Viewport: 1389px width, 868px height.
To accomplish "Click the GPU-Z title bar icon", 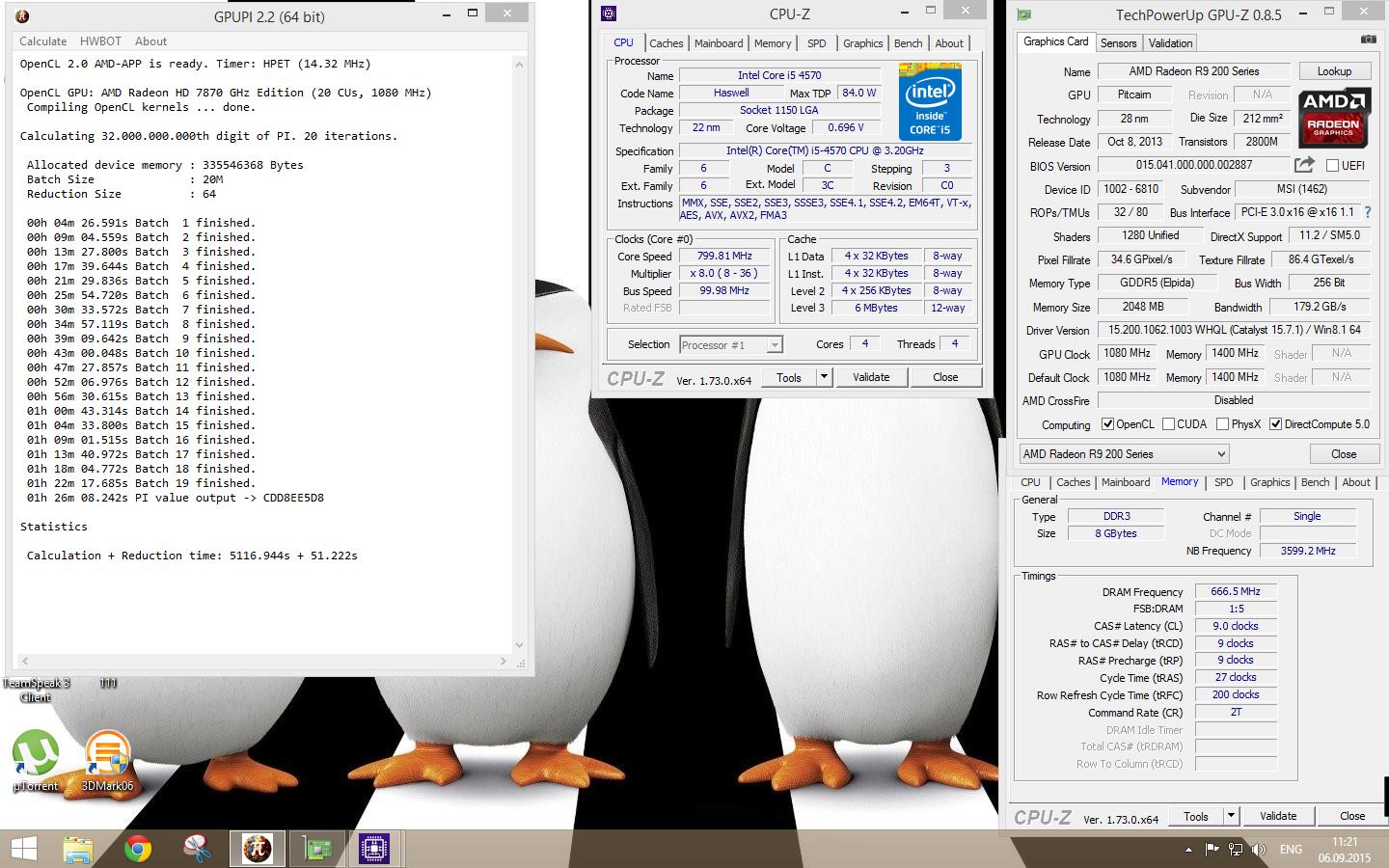I will 1023,14.
